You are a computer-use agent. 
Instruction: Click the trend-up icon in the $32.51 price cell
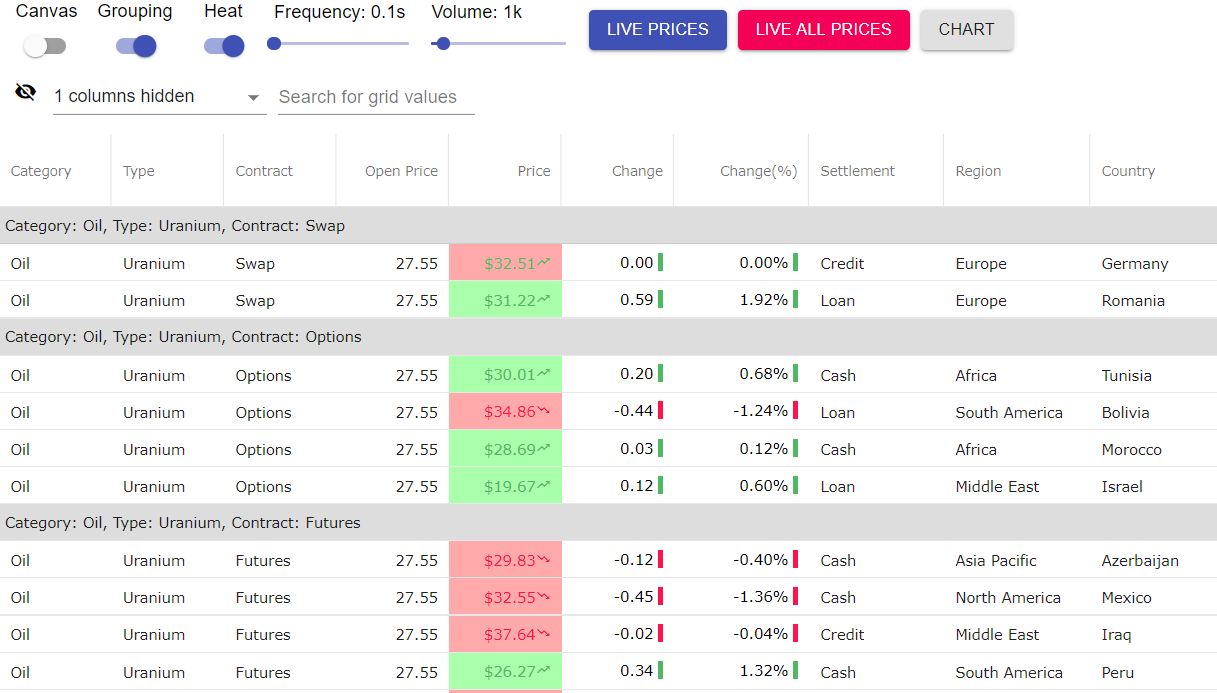pos(544,263)
